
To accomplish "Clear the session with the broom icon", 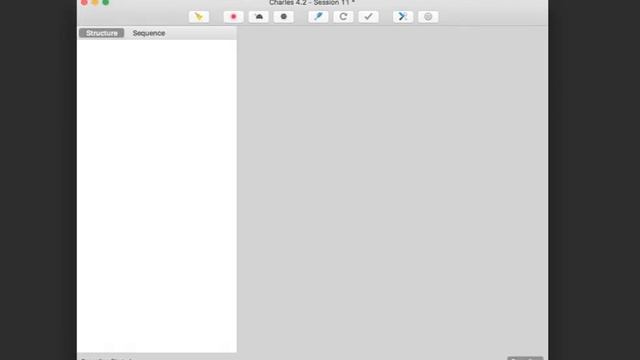I will pyautogui.click(x=199, y=17).
